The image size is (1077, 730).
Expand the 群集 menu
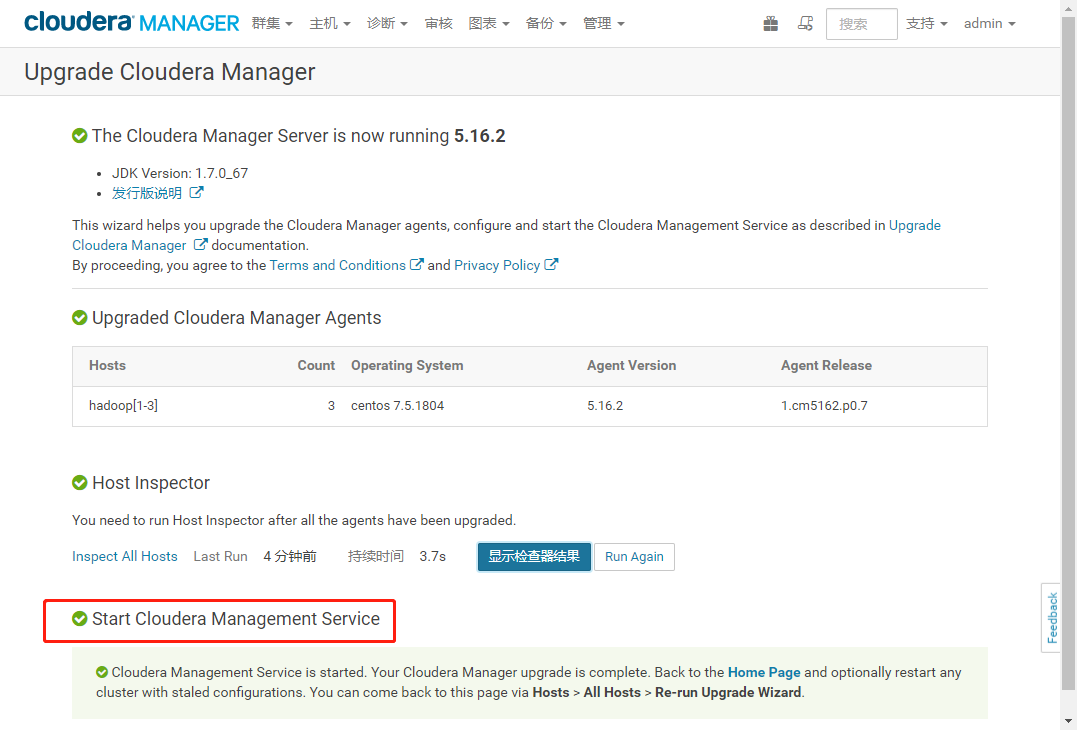click(272, 23)
